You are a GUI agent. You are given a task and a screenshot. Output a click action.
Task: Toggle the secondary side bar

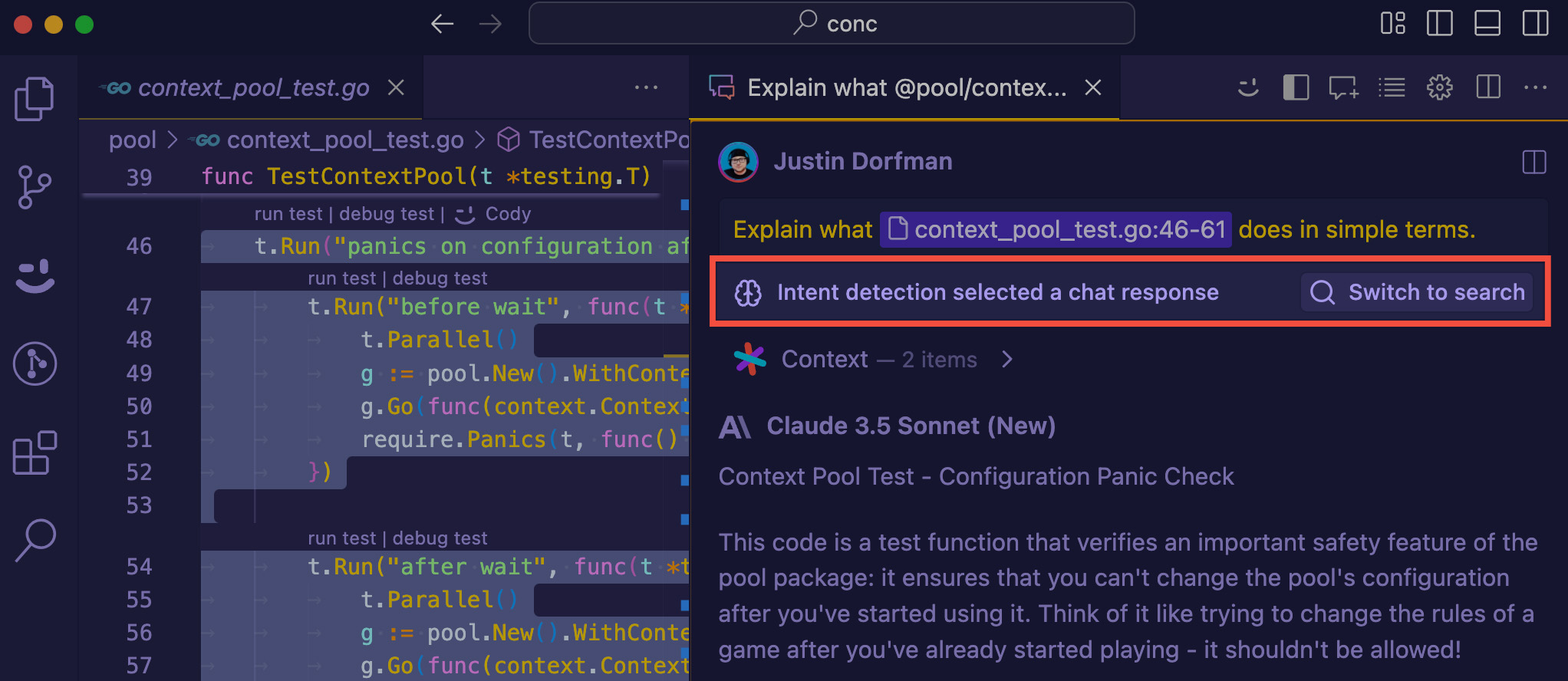1535,23
